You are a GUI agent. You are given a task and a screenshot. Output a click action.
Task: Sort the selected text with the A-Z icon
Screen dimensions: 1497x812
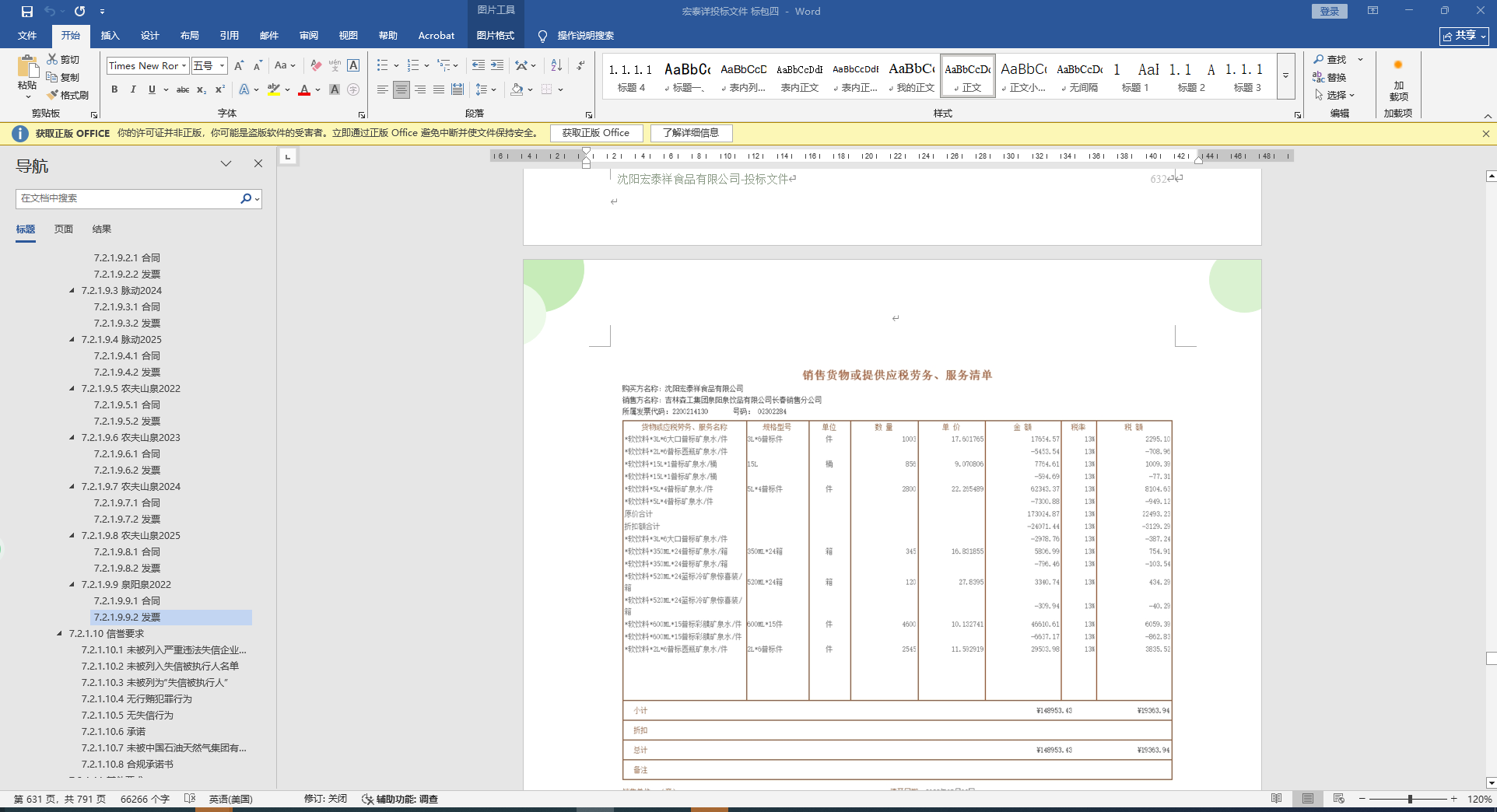[x=556, y=66]
